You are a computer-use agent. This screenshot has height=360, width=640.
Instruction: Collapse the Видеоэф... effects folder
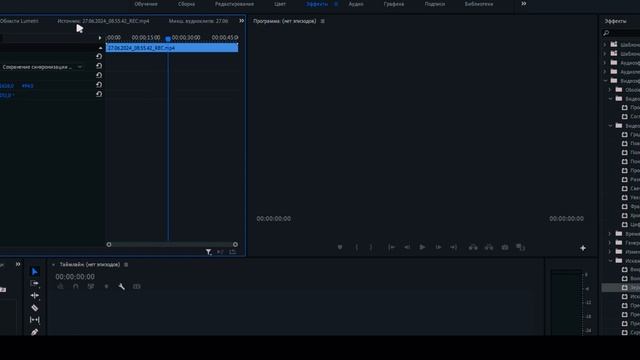point(605,81)
